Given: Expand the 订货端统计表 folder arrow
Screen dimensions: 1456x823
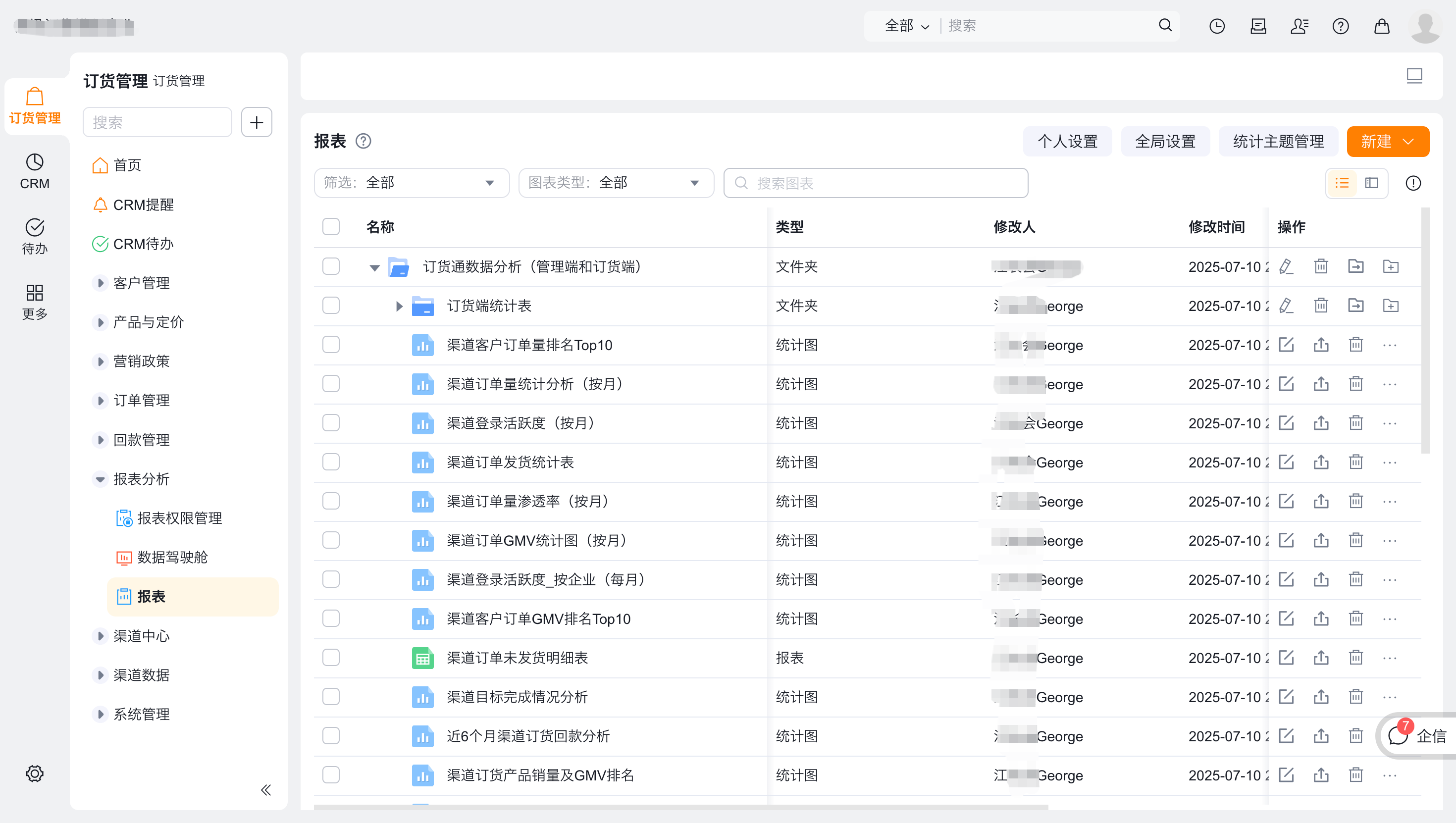Looking at the screenshot, I should 399,307.
